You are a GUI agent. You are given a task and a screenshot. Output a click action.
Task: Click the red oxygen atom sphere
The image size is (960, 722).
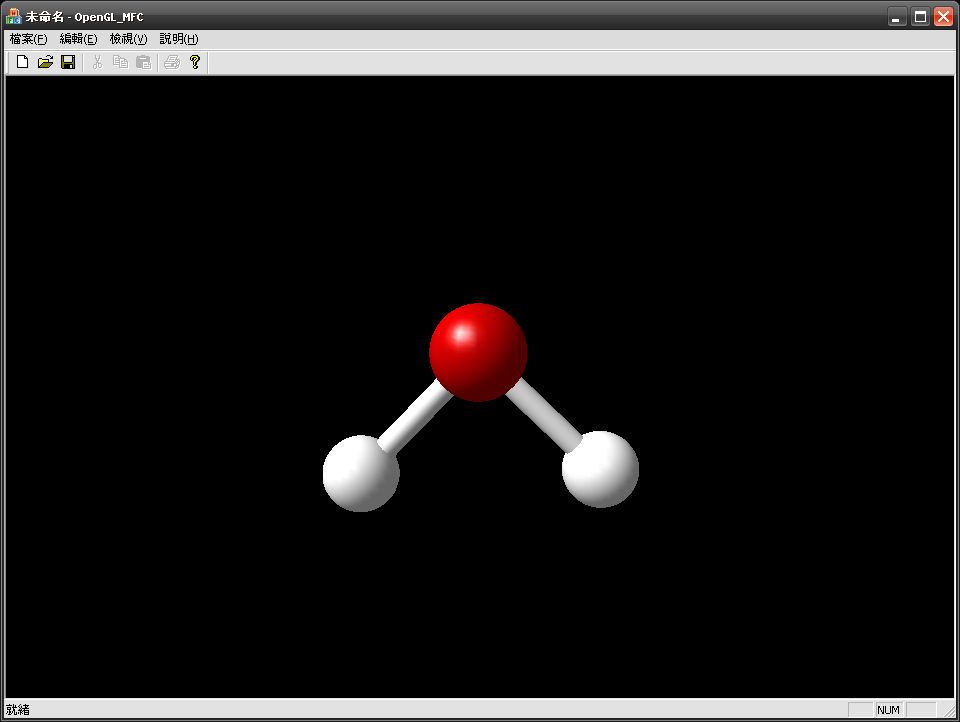tap(478, 352)
